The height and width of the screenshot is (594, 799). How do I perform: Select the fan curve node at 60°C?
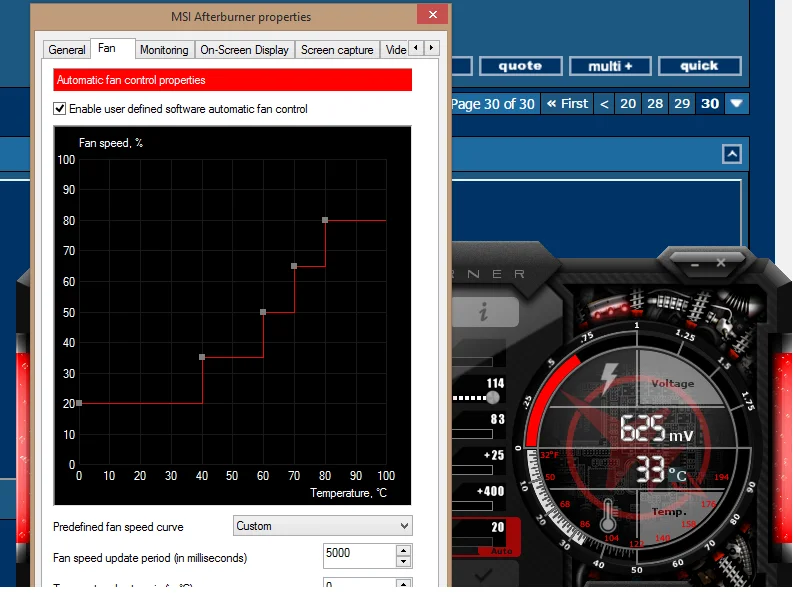(263, 312)
